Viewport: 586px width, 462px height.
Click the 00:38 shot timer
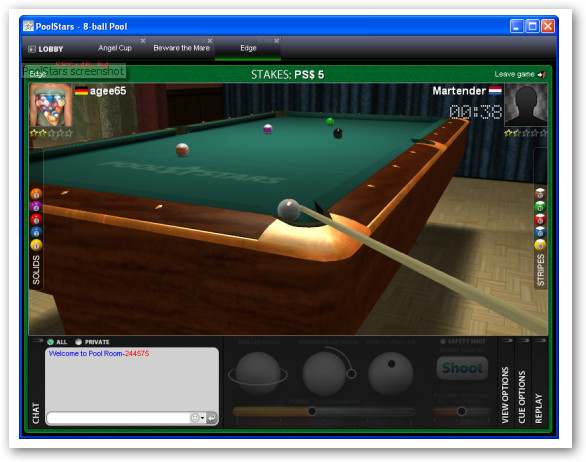(476, 111)
